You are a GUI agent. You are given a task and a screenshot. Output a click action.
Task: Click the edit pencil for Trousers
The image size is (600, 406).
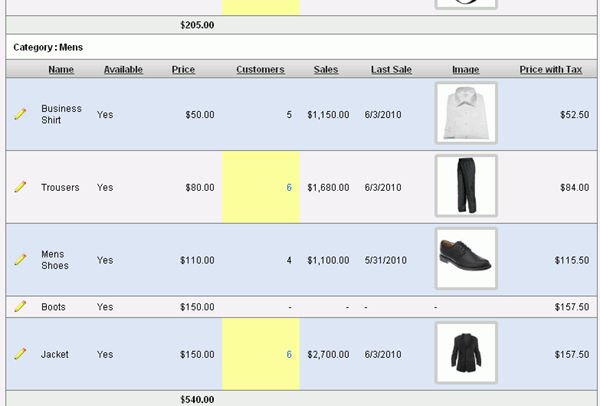[x=20, y=187]
